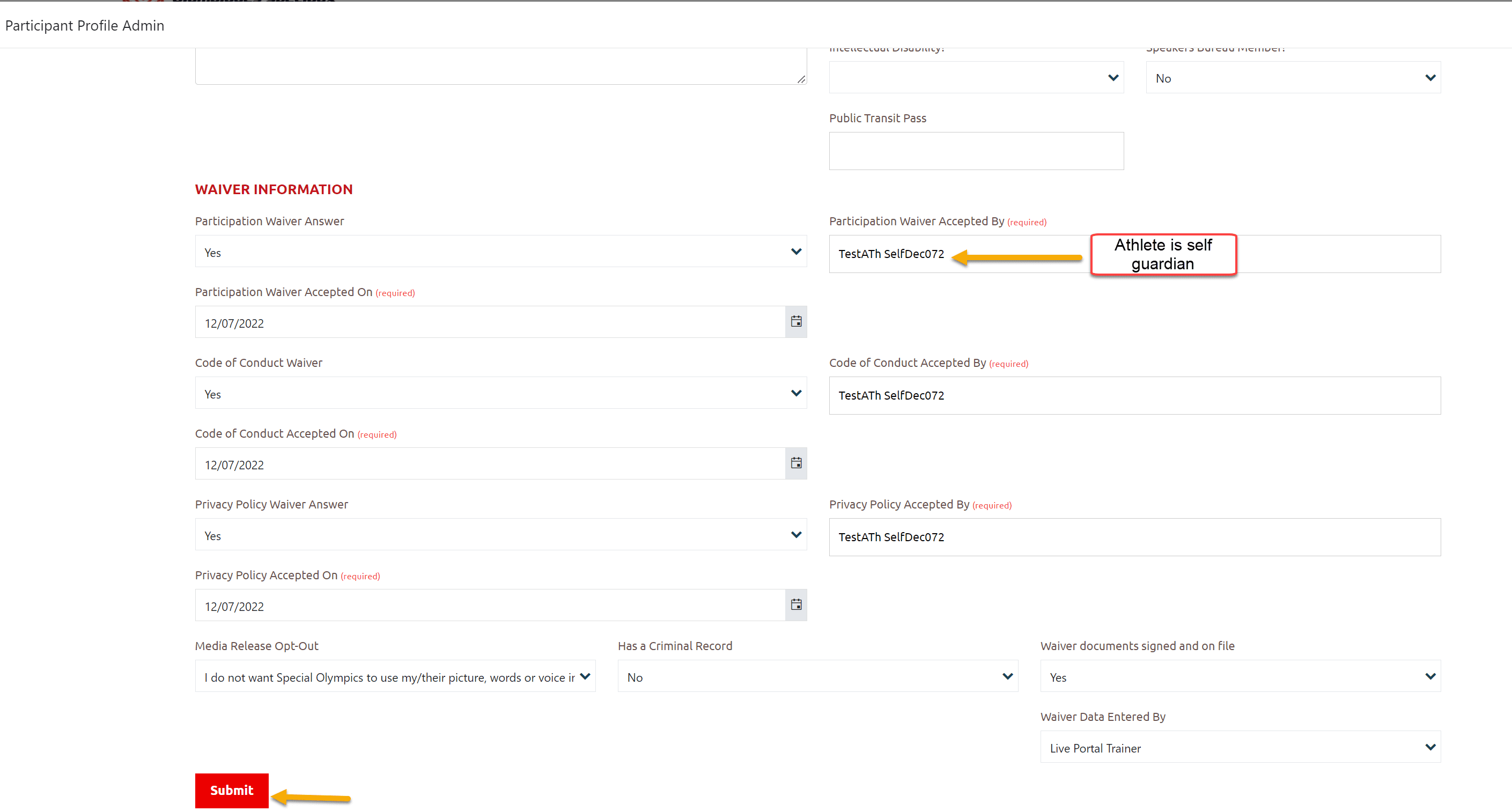Viewport: 1512px width, 811px height.
Task: Open Waiver documents signed and on file dropdown
Action: [x=1240, y=676]
